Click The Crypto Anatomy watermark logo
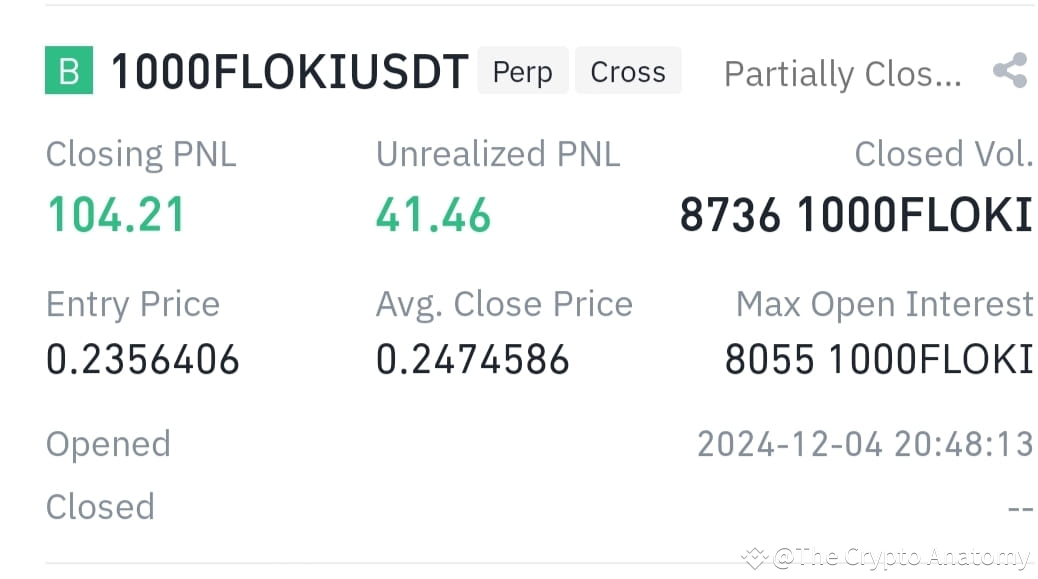 coord(754,558)
